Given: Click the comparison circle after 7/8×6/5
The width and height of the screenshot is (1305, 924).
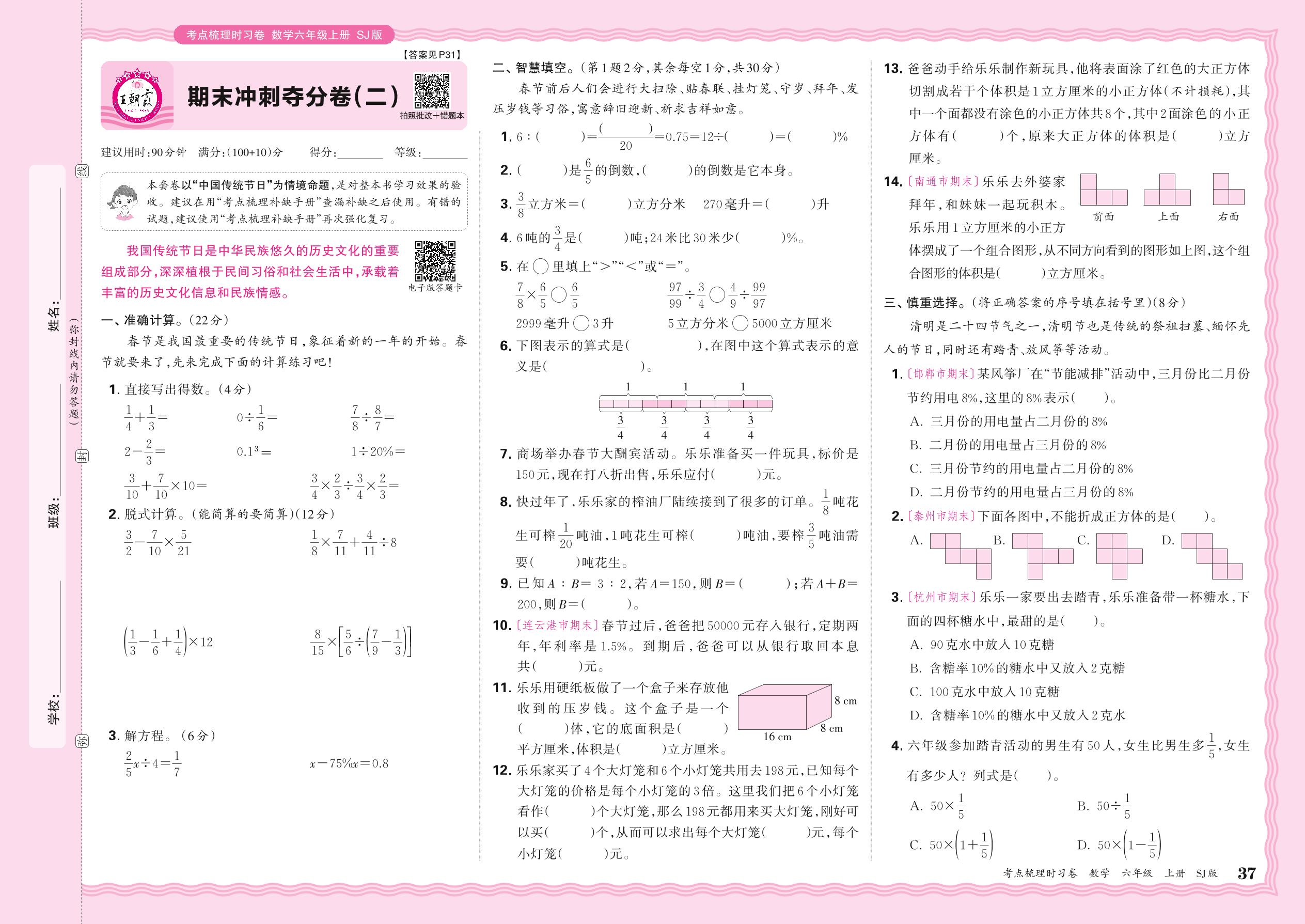Looking at the screenshot, I should click(x=559, y=295).
